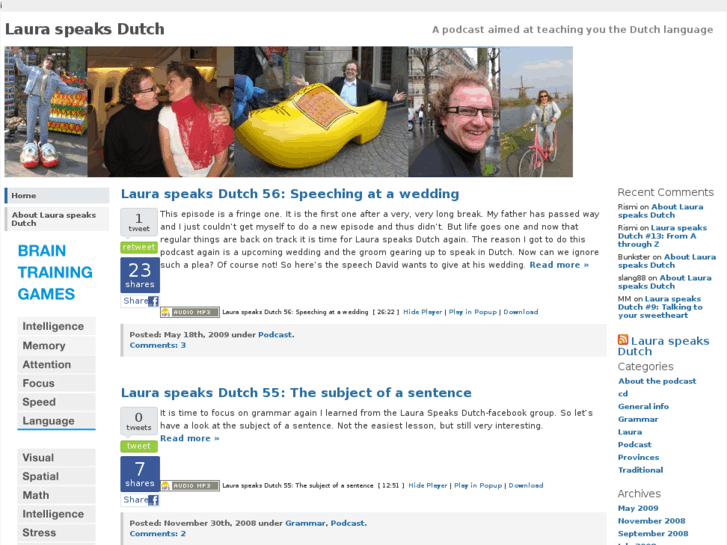Download the episode 55 audio
This screenshot has width=727, height=545.
(526, 485)
